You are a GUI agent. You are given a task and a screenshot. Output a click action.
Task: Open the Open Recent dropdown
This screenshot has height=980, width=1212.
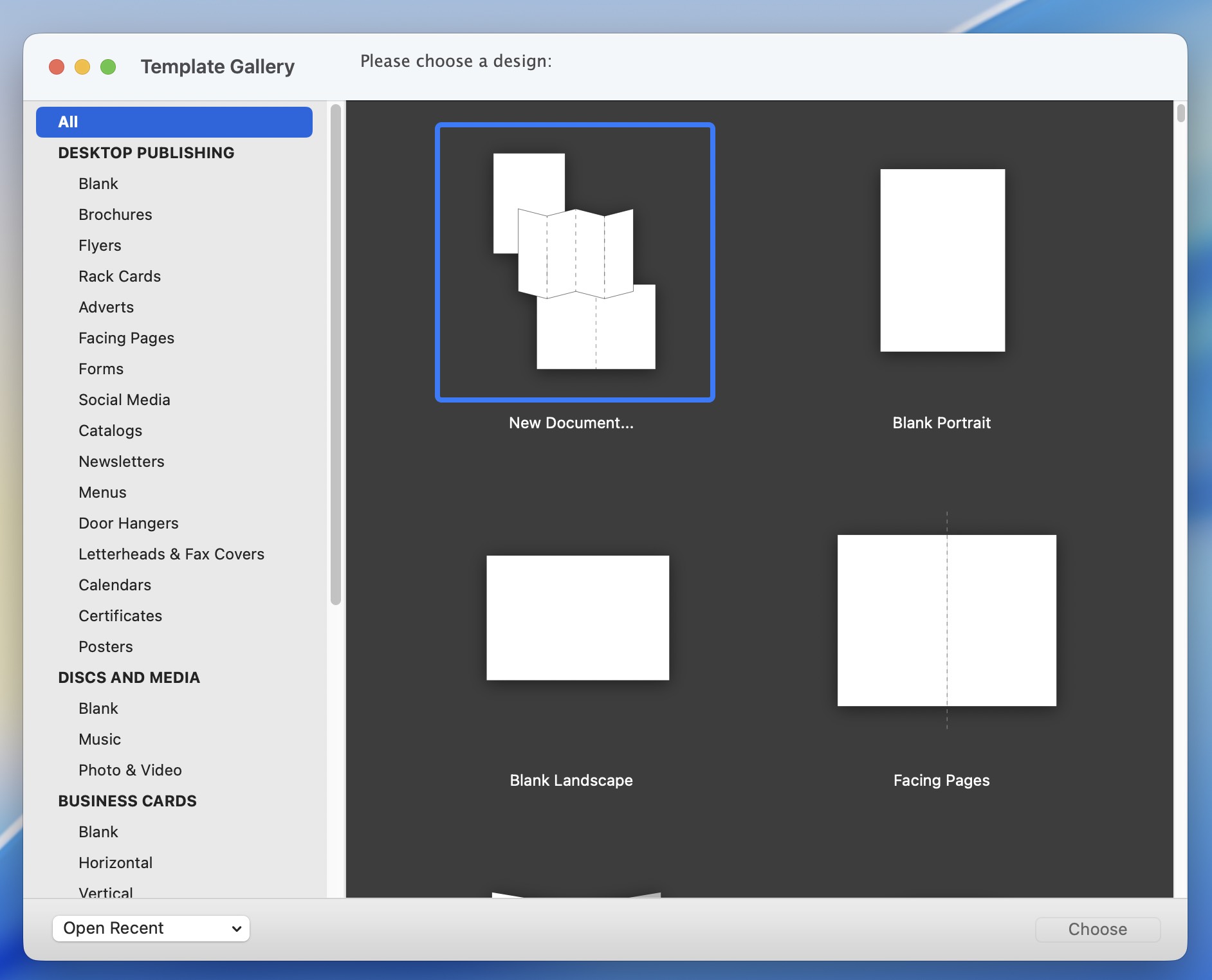pyautogui.click(x=151, y=928)
